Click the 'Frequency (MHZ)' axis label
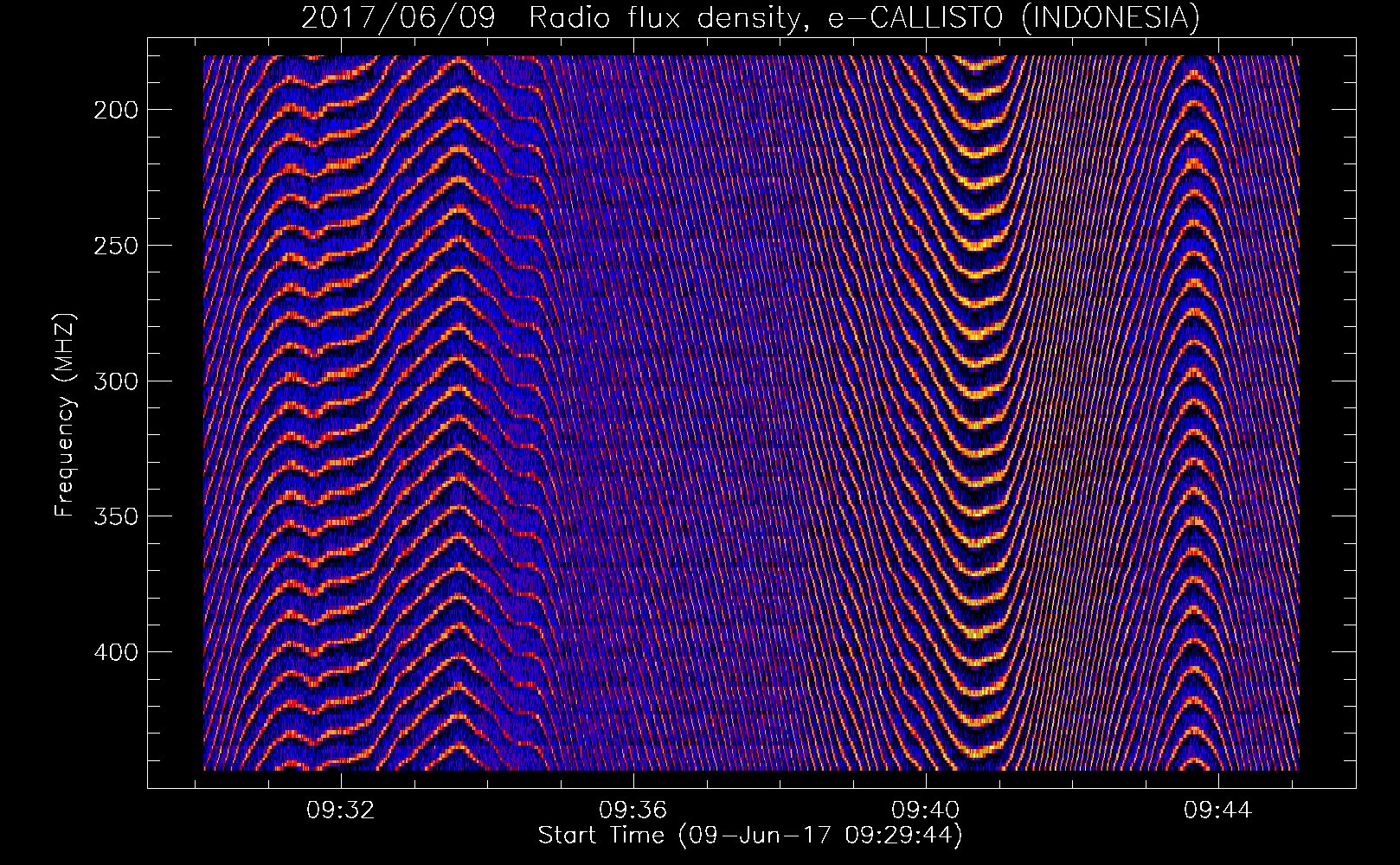Screen dimensions: 1400x865 (65, 415)
